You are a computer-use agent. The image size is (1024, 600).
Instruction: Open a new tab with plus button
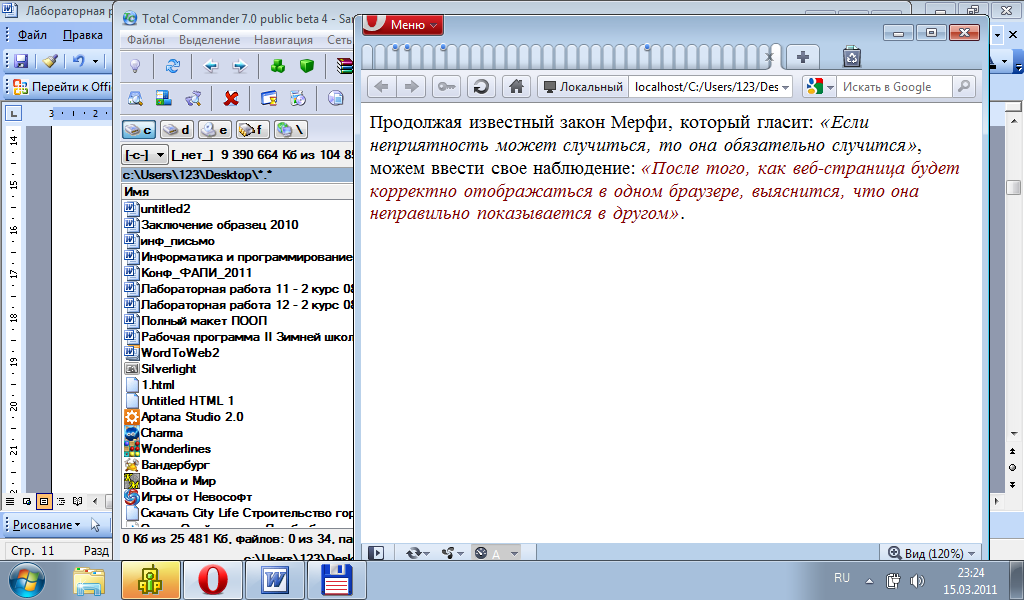pos(803,57)
